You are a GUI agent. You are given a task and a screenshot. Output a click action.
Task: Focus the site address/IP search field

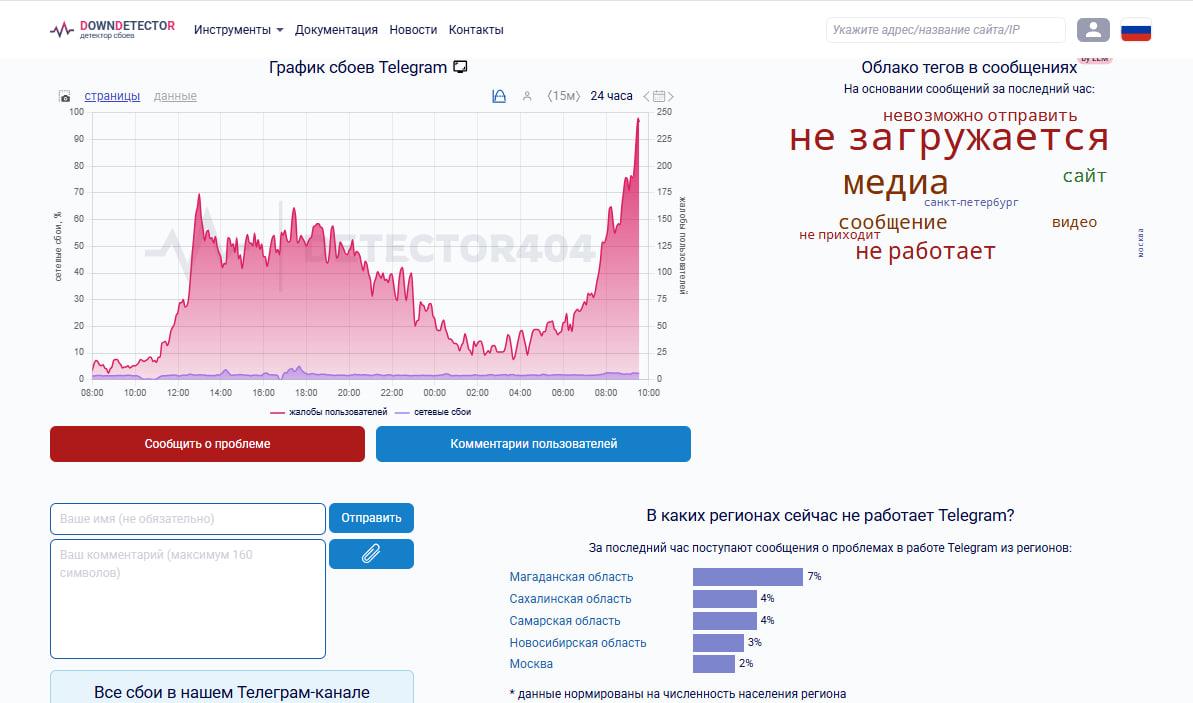945,30
